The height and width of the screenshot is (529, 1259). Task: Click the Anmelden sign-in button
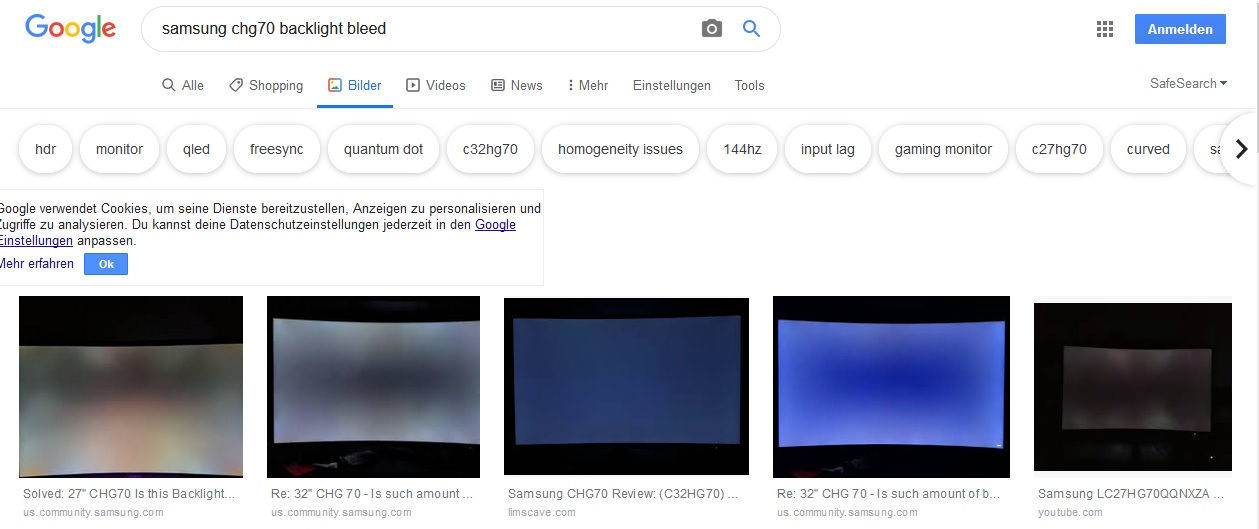(x=1180, y=29)
